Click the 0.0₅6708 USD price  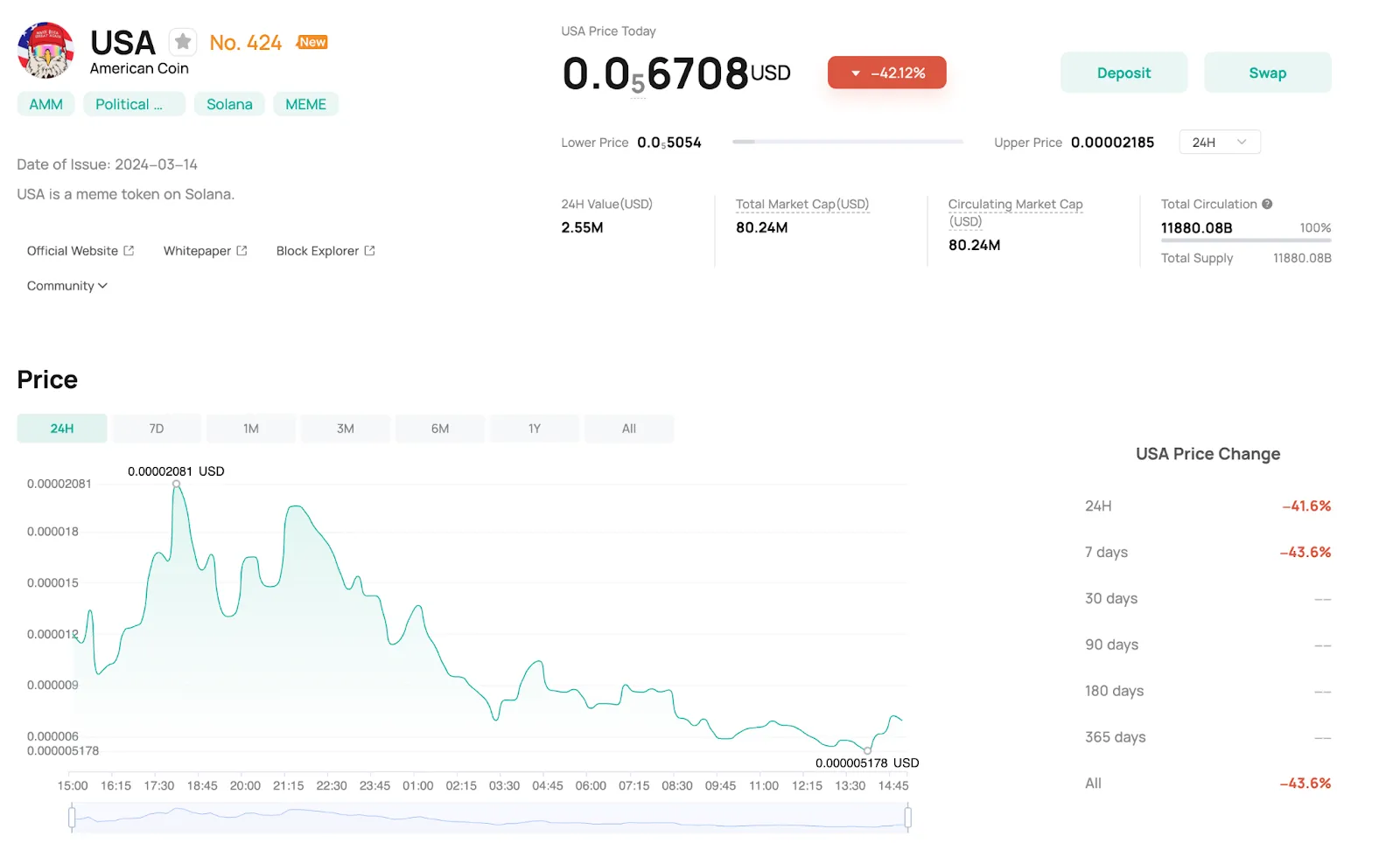pyautogui.click(x=676, y=73)
